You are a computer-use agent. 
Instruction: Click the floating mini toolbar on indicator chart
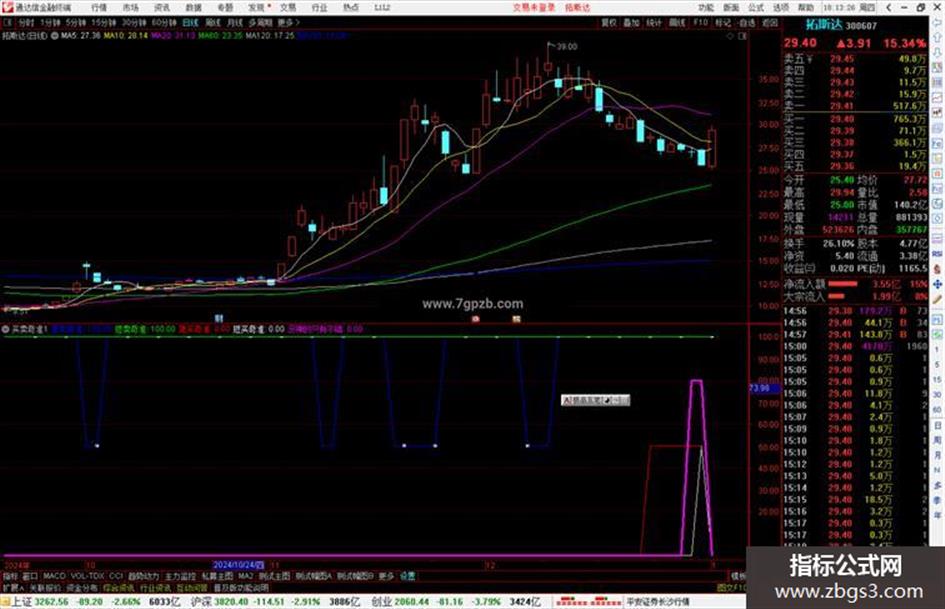click(595, 400)
